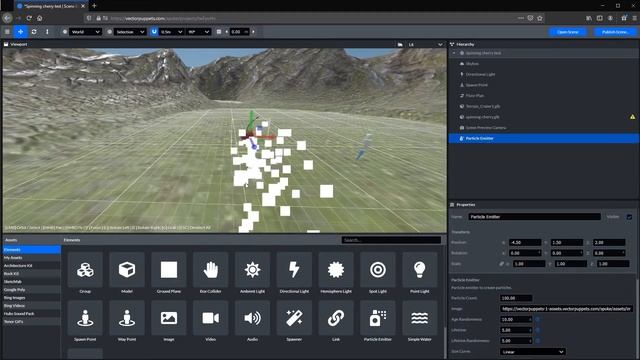The width and height of the screenshot is (640, 360).
Task: Click the Particle Count field
Action: point(516,298)
